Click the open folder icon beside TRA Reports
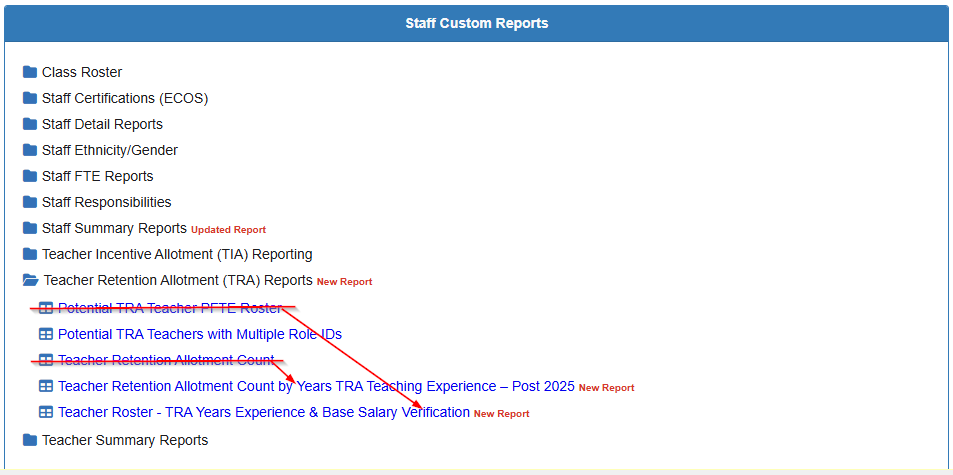953x475 pixels. coord(31,281)
